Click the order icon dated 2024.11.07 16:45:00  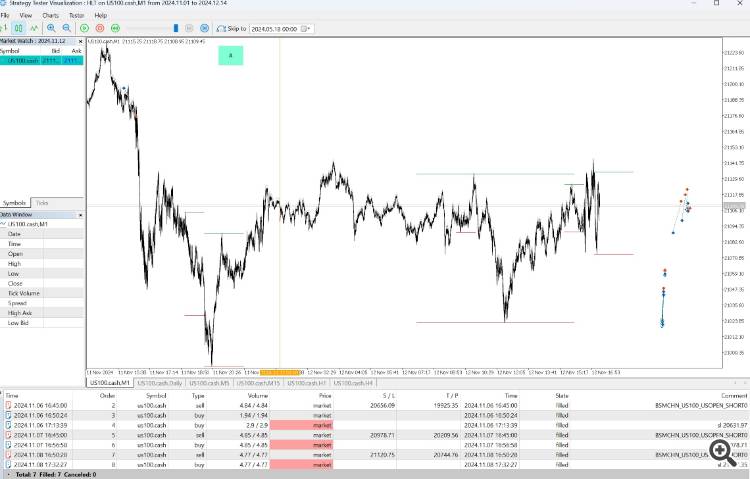8,435
